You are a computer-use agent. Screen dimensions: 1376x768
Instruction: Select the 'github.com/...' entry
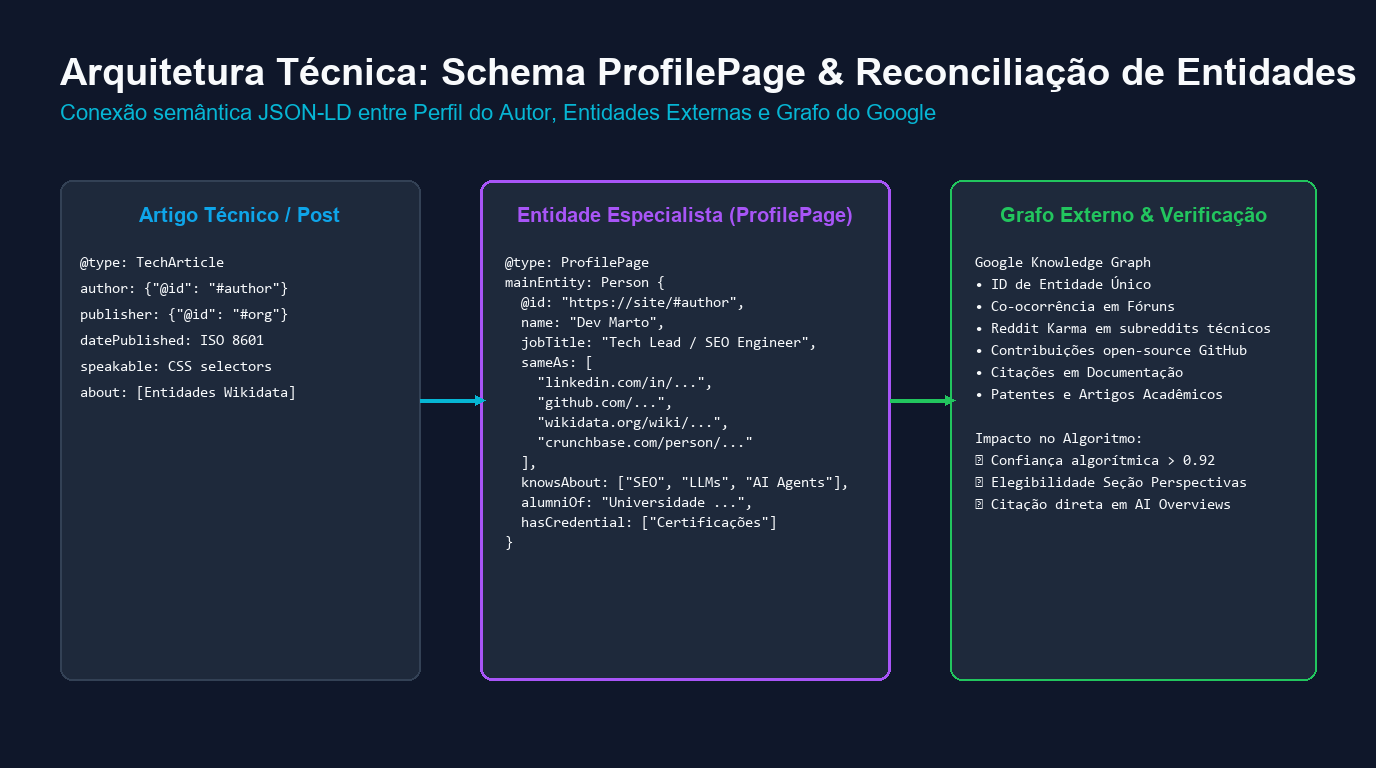click(605, 403)
